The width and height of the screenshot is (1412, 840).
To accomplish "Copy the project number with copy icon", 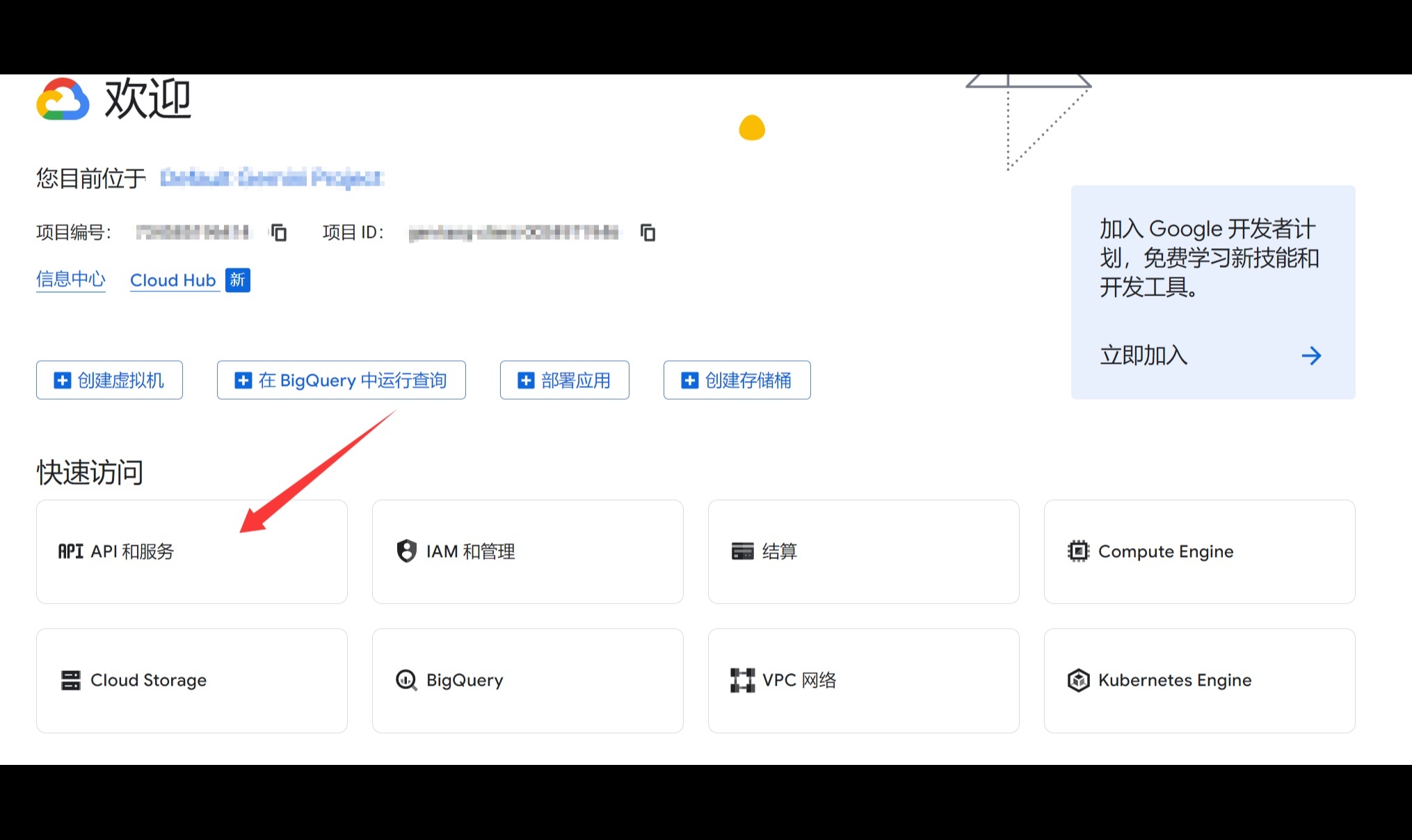I will click(279, 232).
